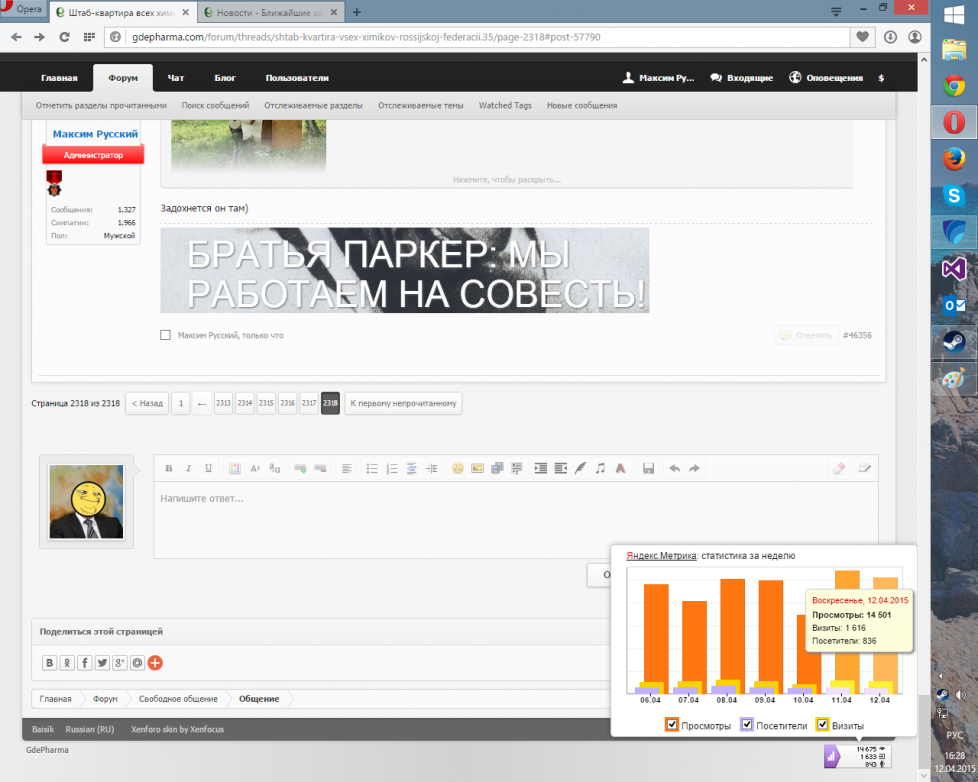Click the underline icon in the editor toolbar
This screenshot has width=978, height=782.
pos(208,468)
